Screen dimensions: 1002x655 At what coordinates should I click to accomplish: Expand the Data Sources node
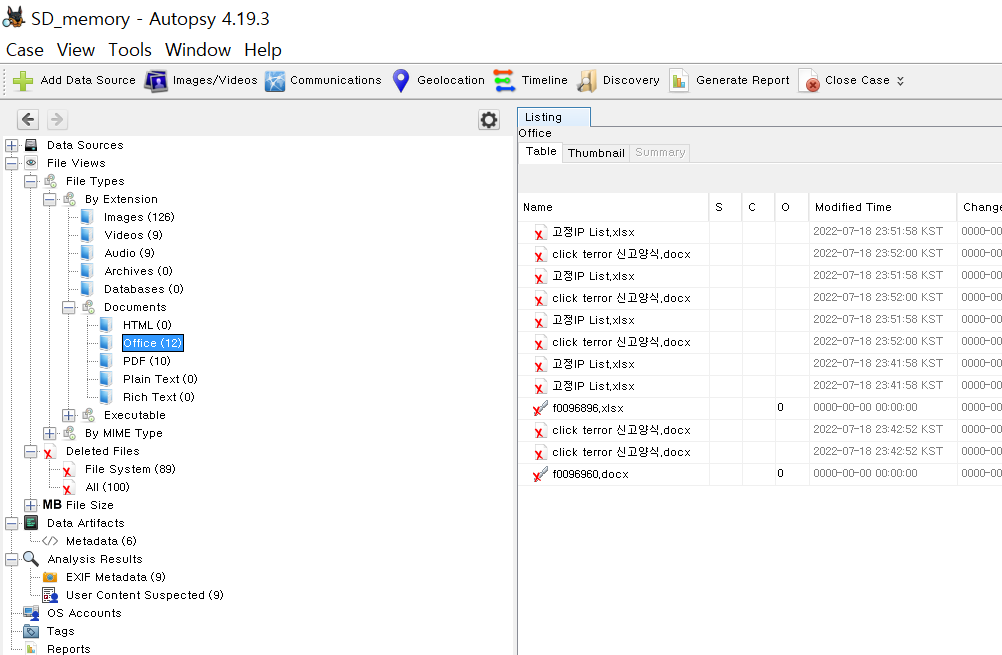pos(12,145)
